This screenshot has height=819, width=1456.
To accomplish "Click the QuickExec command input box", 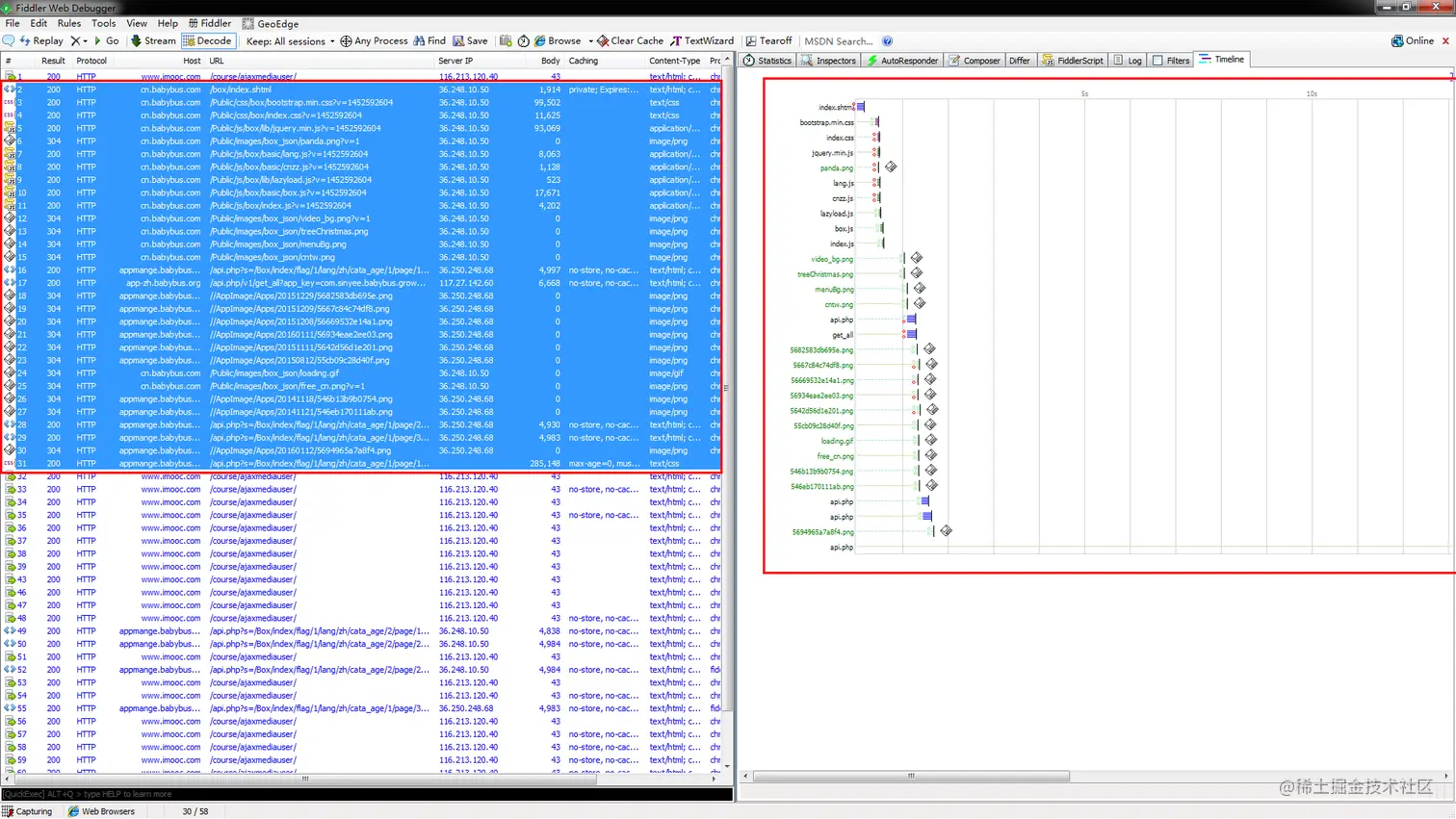I will [367, 794].
